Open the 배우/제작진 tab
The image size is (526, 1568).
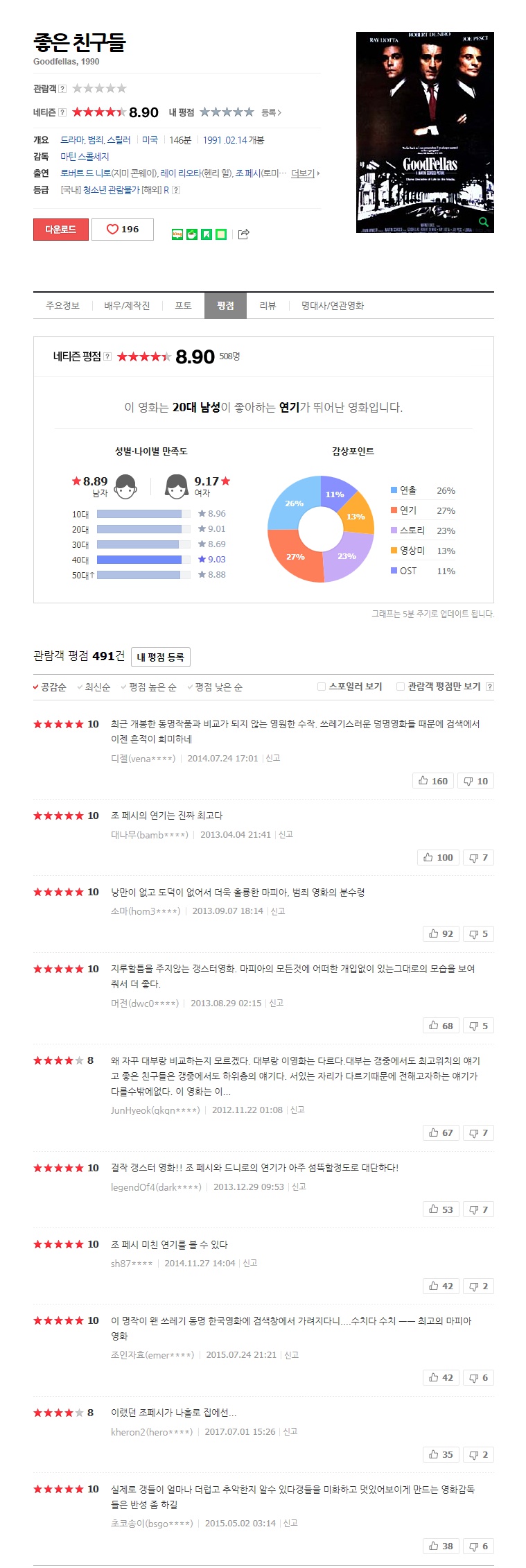[127, 306]
